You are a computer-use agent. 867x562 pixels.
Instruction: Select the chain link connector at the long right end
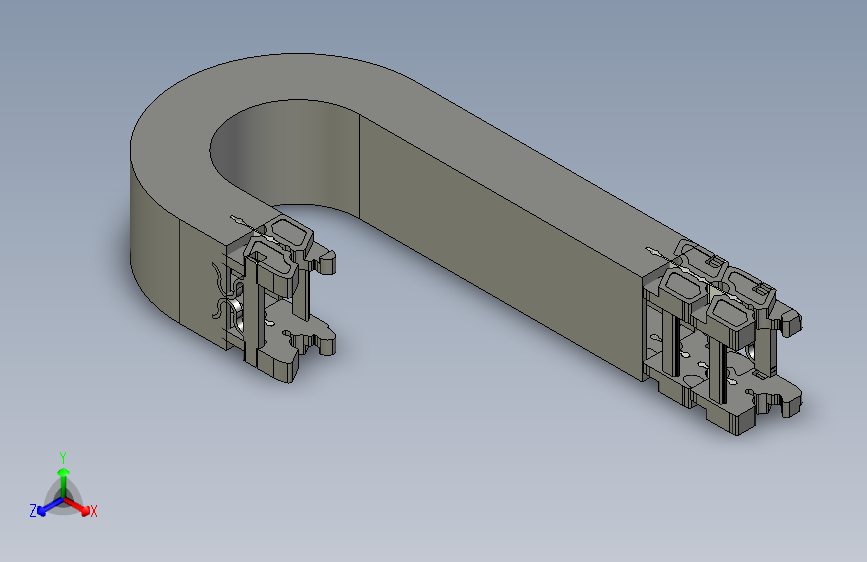[x=723, y=336]
